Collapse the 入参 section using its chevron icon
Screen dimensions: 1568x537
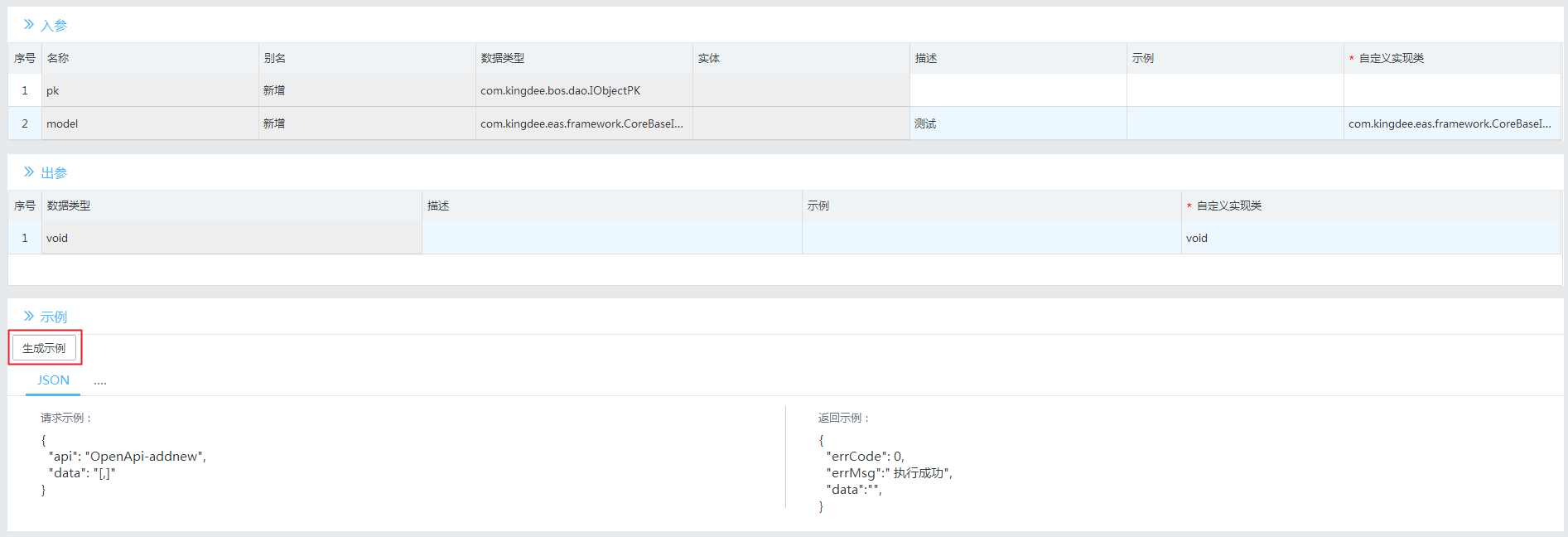[x=29, y=25]
